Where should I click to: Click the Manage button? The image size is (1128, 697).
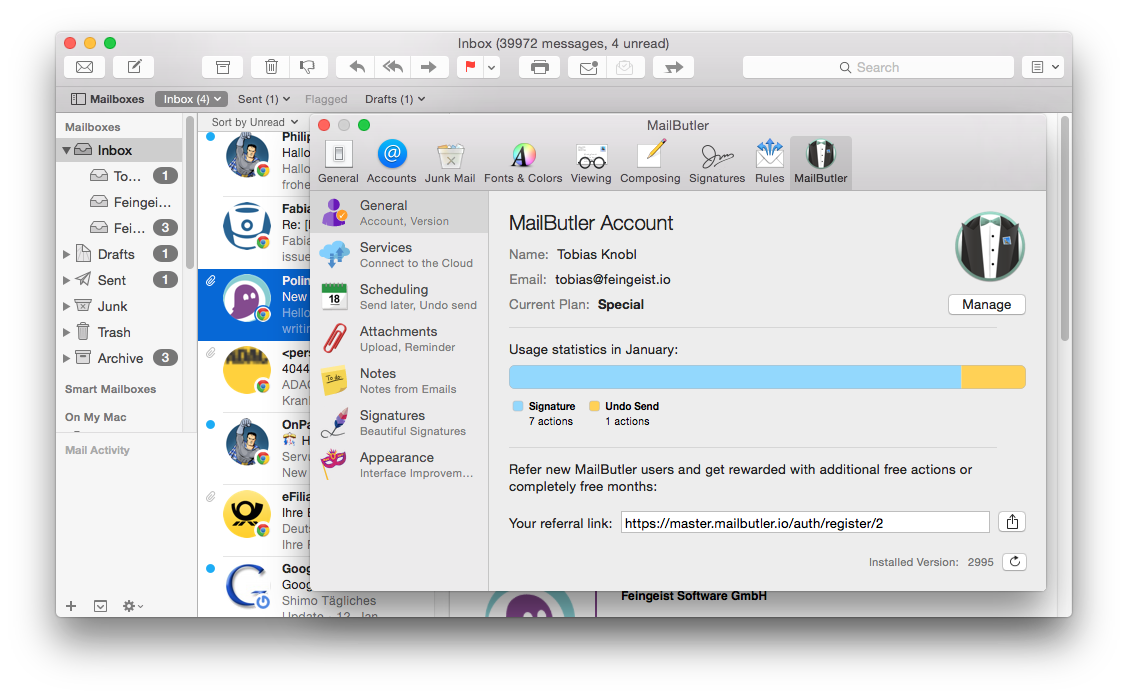[986, 304]
